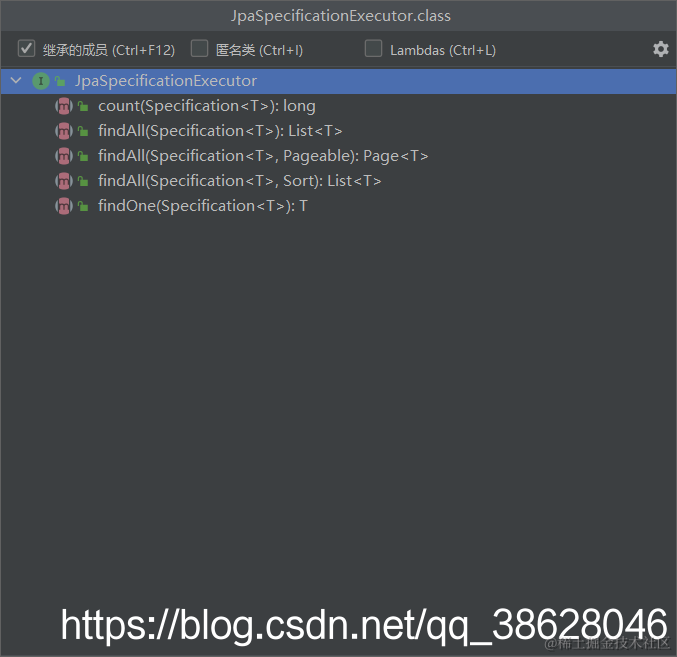Click public-access lock icon on count row
The height and width of the screenshot is (657, 677).
point(83,106)
